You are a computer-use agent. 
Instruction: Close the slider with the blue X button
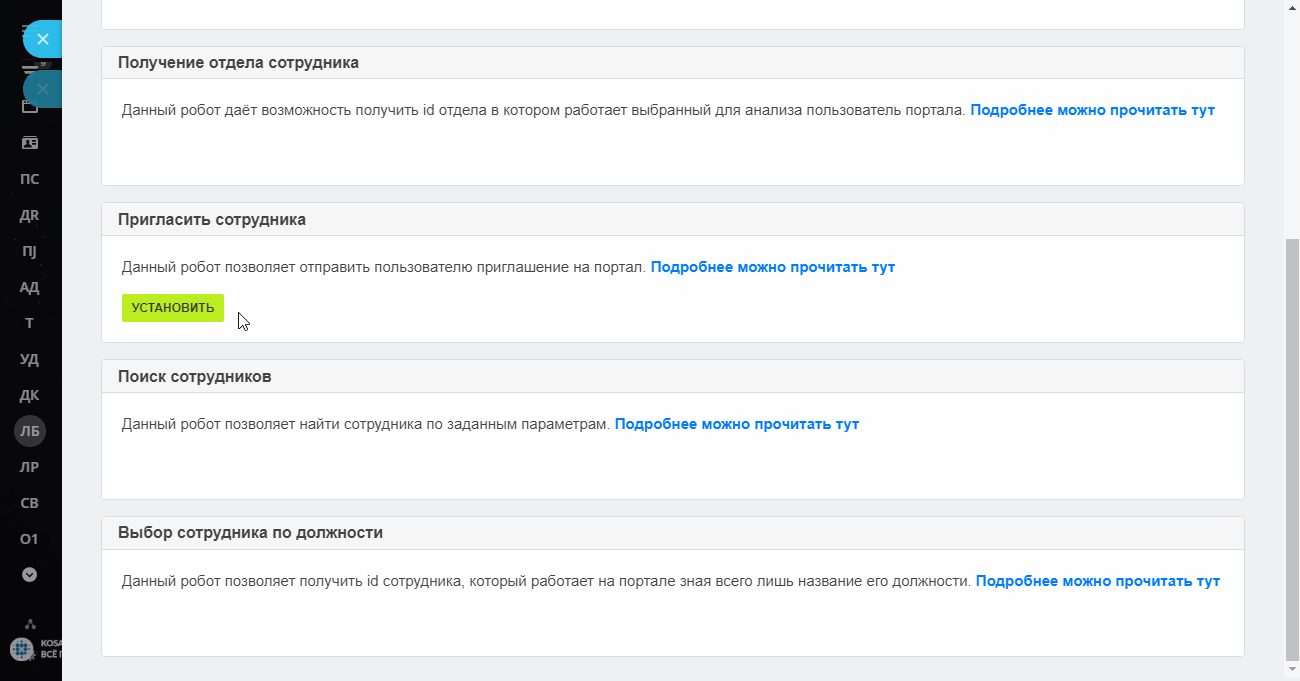point(42,39)
